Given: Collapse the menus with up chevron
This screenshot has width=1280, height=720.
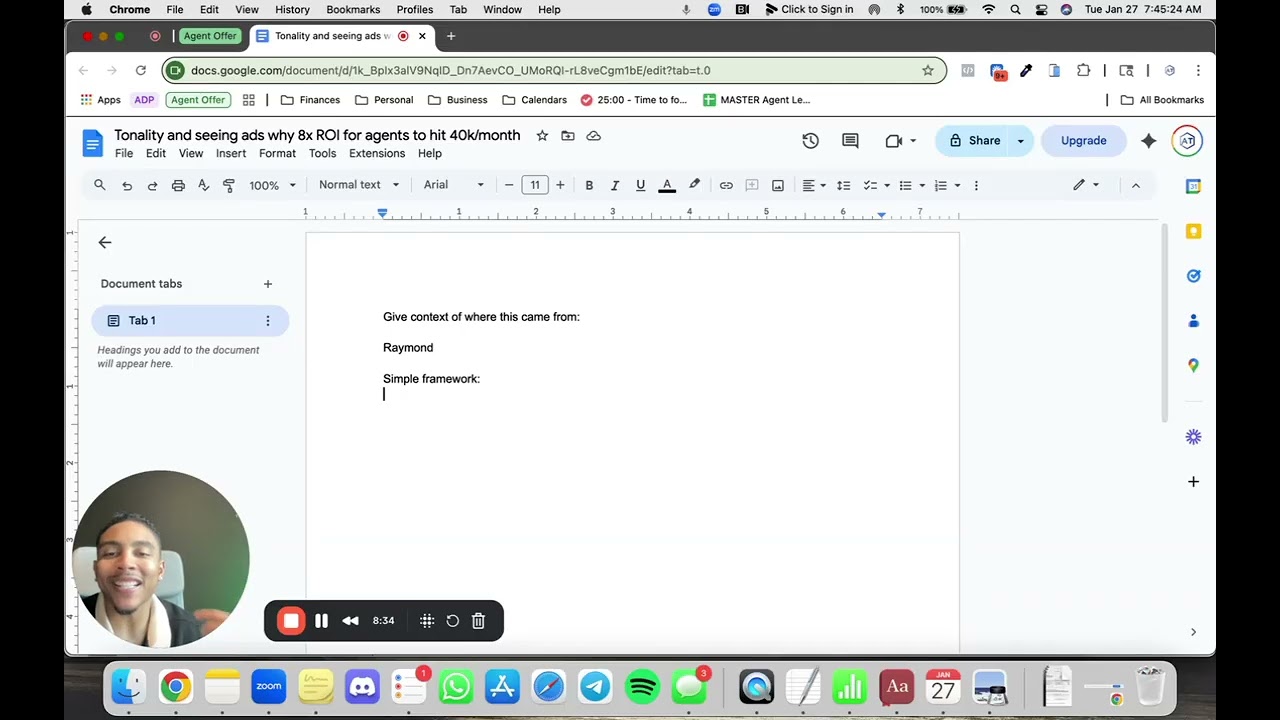Looking at the screenshot, I should coord(1135,185).
